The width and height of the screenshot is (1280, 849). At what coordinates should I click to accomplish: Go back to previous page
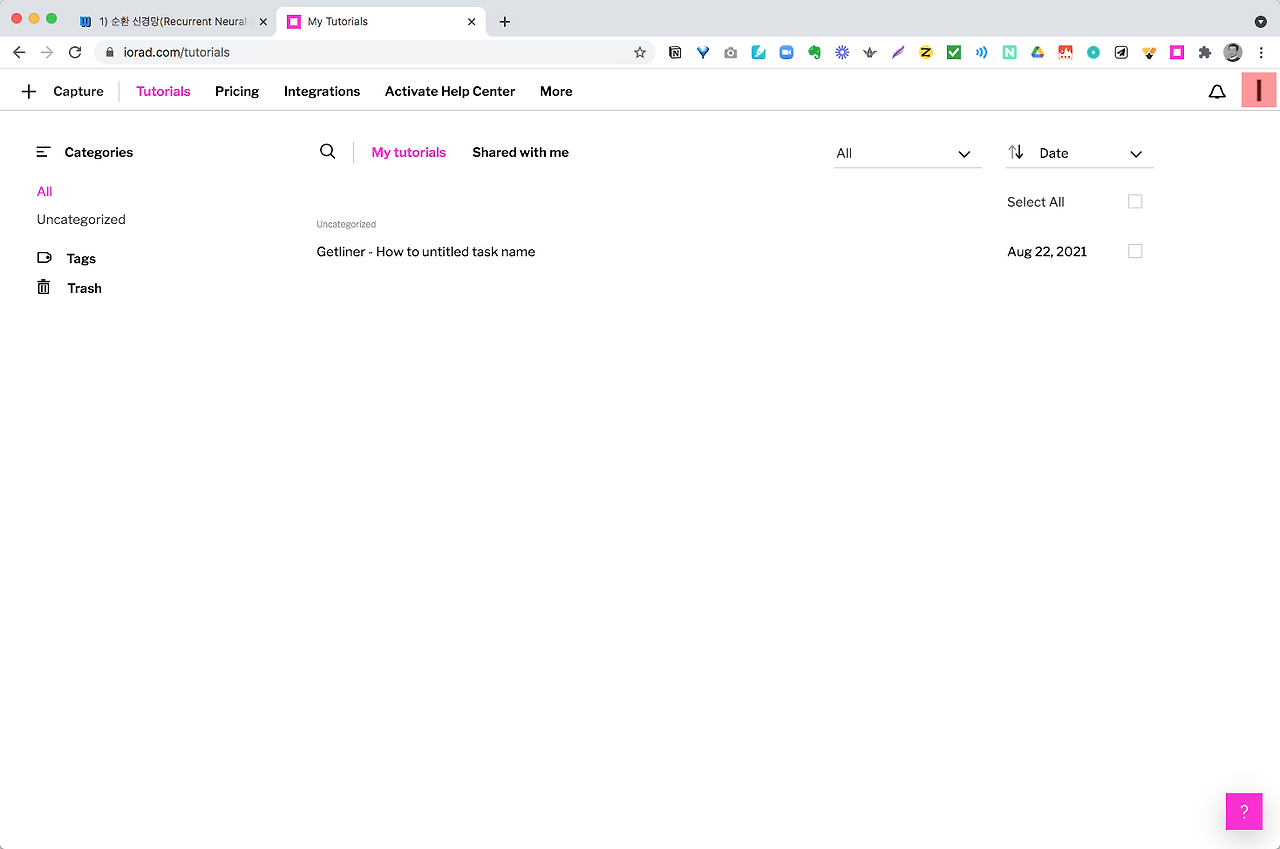[x=19, y=52]
